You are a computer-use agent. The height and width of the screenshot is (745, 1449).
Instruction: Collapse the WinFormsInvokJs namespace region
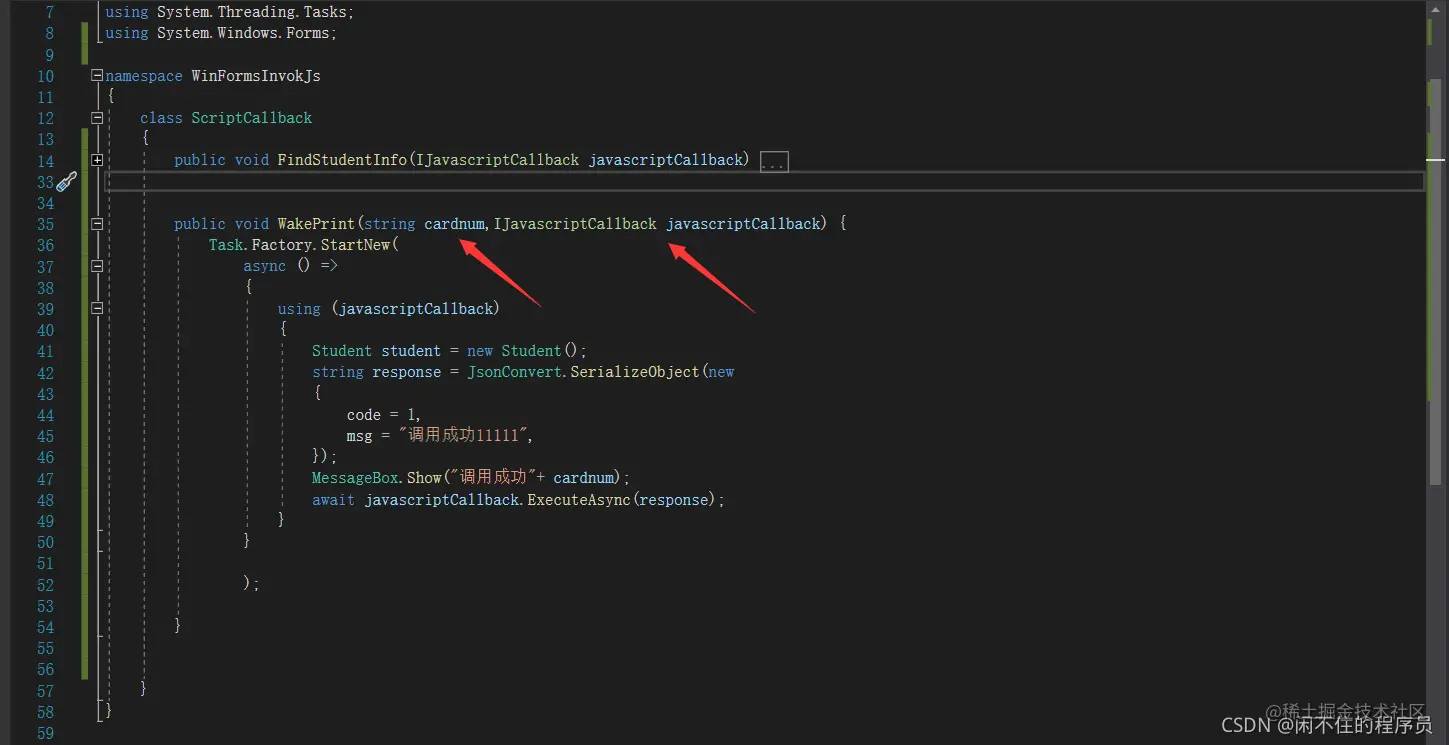(x=96, y=75)
